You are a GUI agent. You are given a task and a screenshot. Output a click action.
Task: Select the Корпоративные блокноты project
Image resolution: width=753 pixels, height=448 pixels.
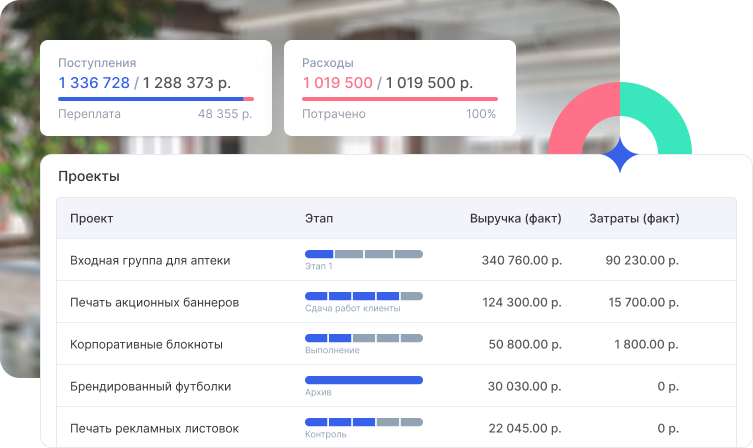[146, 344]
